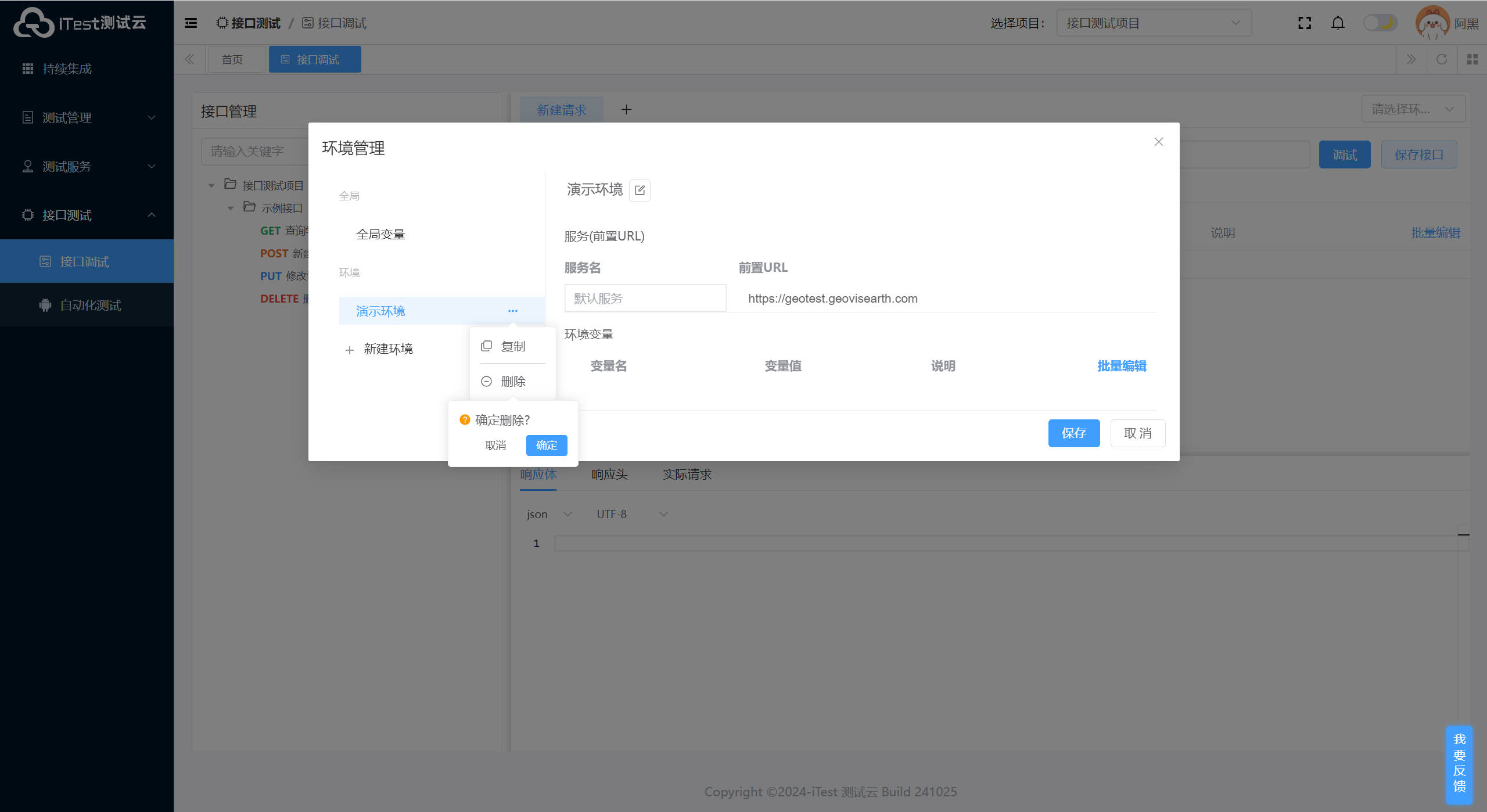Click the three-dot menu on 演示环境

click(x=512, y=311)
